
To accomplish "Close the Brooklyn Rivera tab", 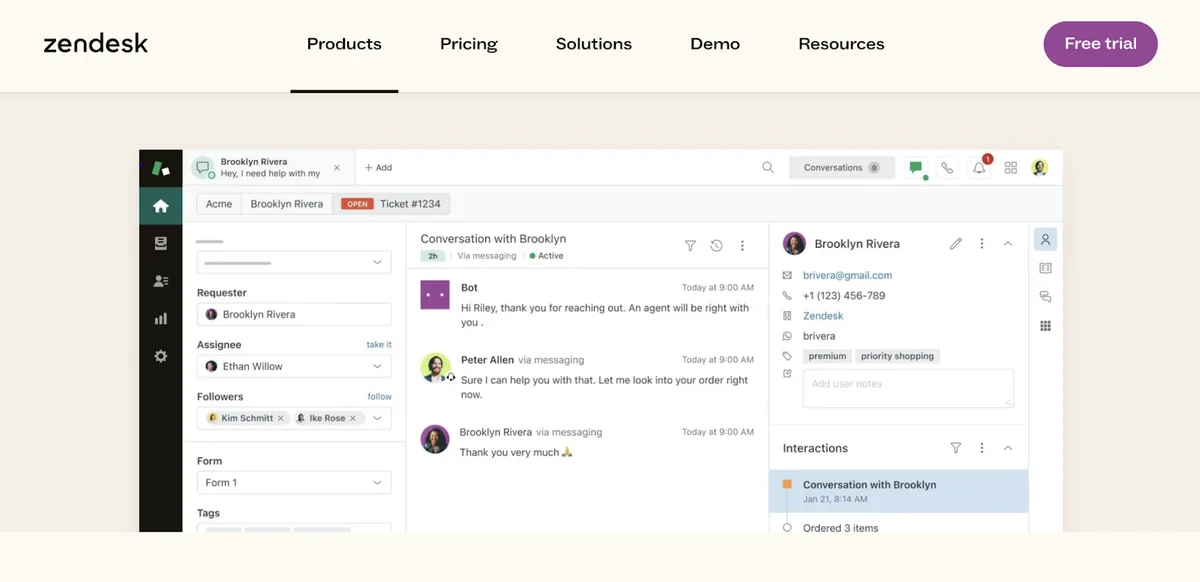I will coord(337,168).
